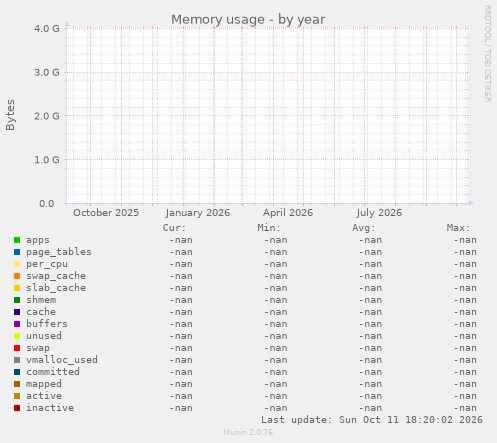Click the 'per_cpu' legend label
This screenshot has height=443, width=497.
pos(47,264)
